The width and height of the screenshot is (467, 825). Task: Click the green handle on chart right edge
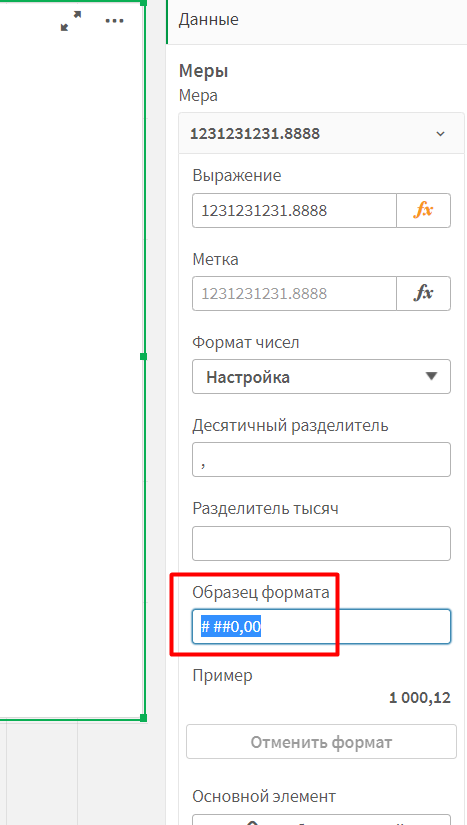[x=144, y=356]
